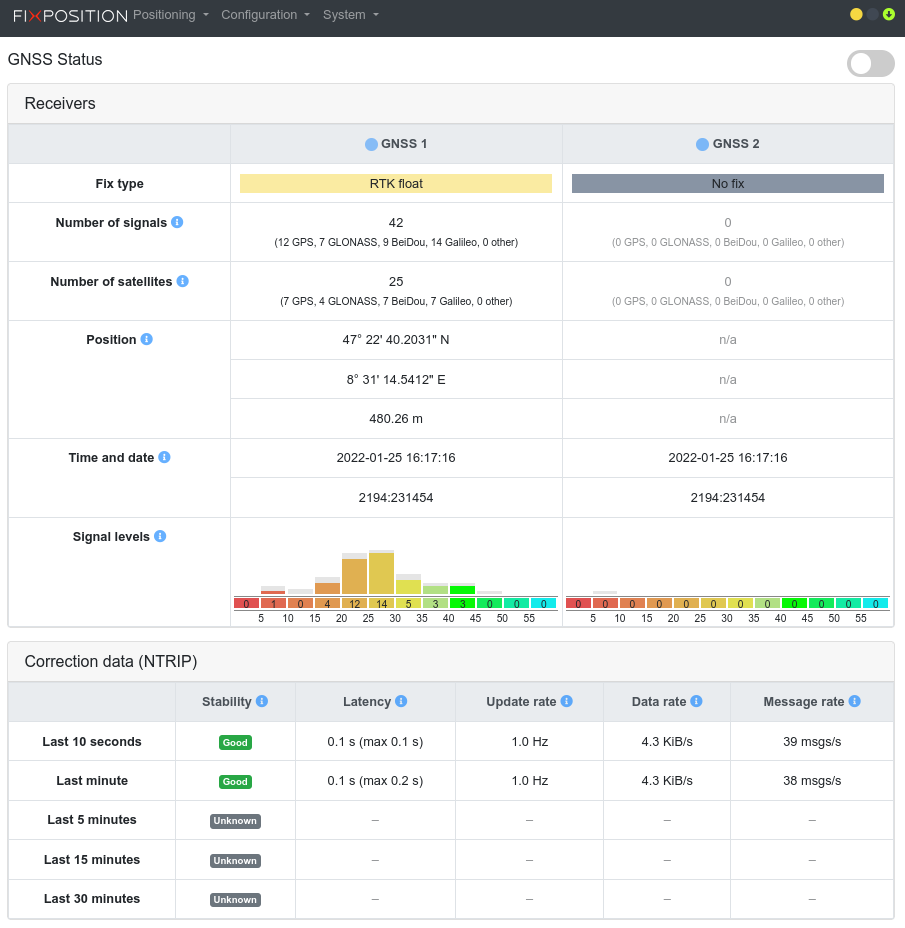Image resolution: width=905 pixels, height=928 pixels.
Task: Click the Latency column info icon
Action: click(x=401, y=701)
